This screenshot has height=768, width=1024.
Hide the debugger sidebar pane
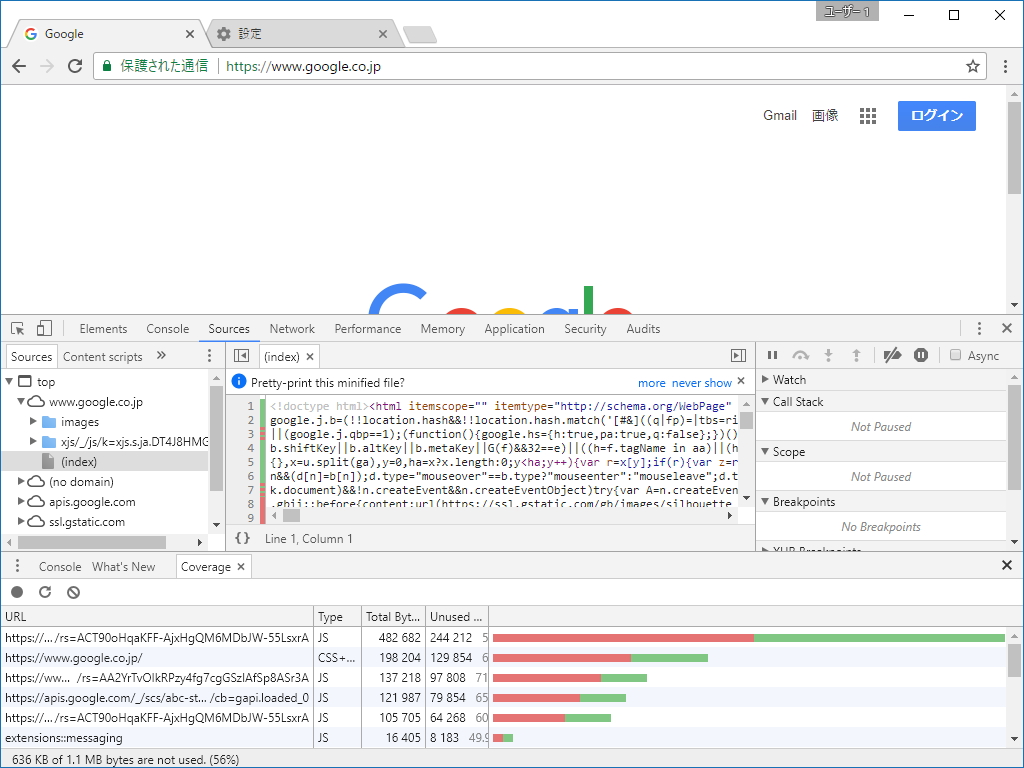738,356
